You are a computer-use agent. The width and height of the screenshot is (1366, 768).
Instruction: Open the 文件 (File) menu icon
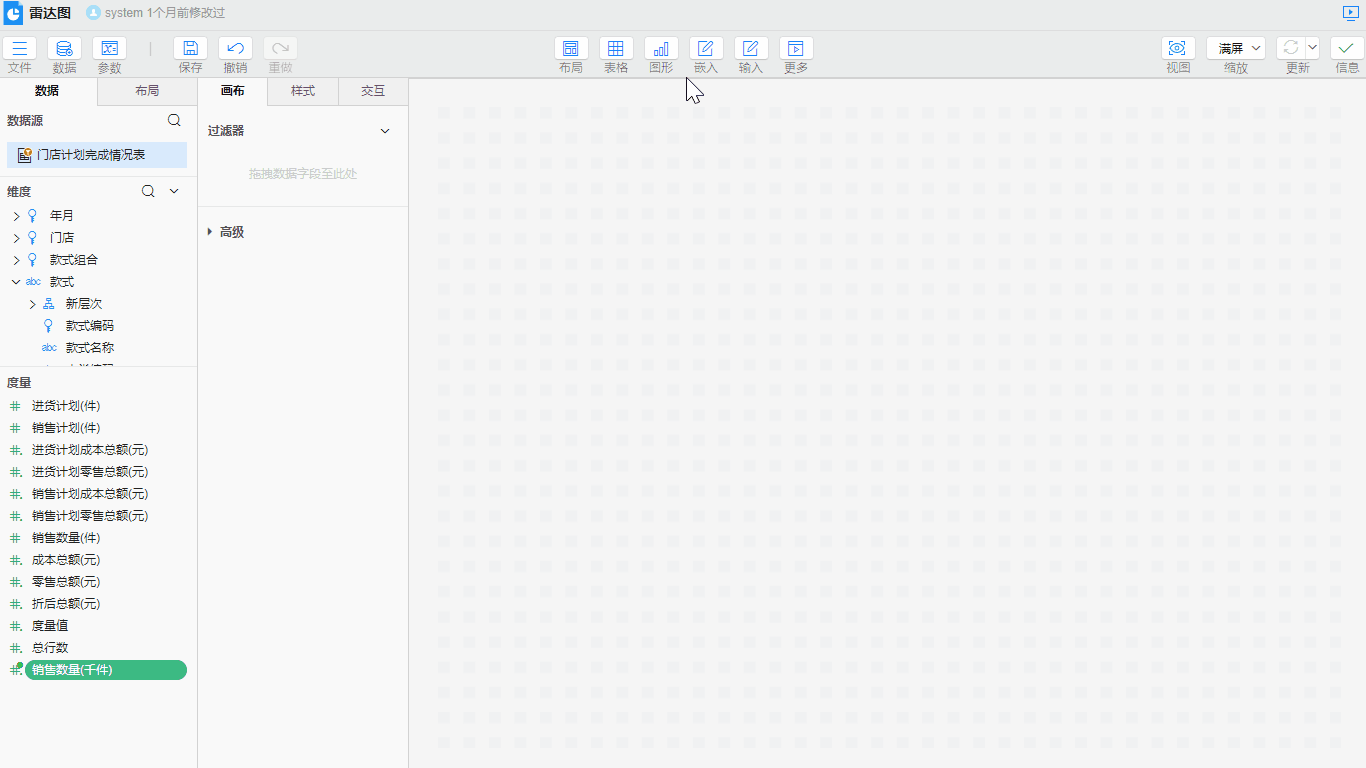click(x=20, y=49)
